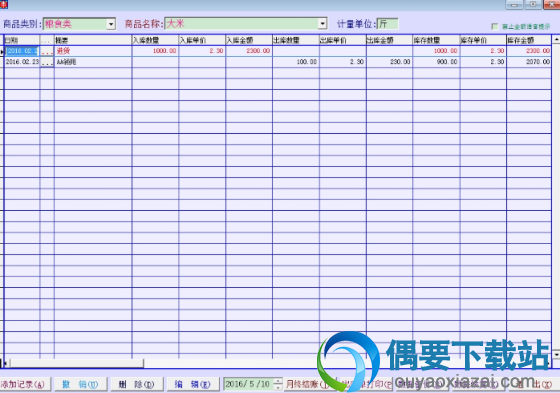Click the 入库数量 column header
This screenshot has height=393, width=560.
click(155, 40)
